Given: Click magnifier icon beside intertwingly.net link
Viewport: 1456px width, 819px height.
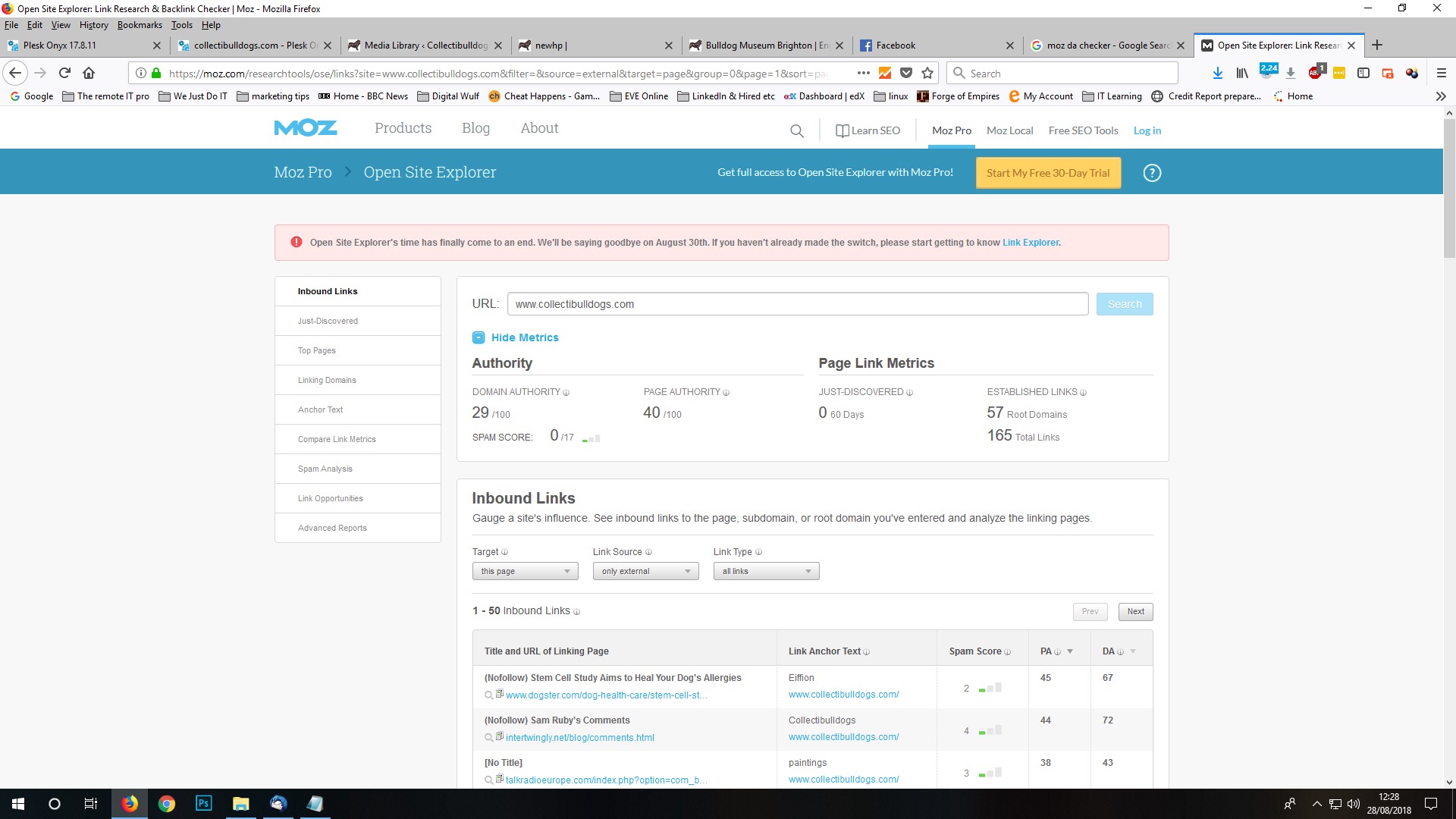Looking at the screenshot, I should click(488, 738).
